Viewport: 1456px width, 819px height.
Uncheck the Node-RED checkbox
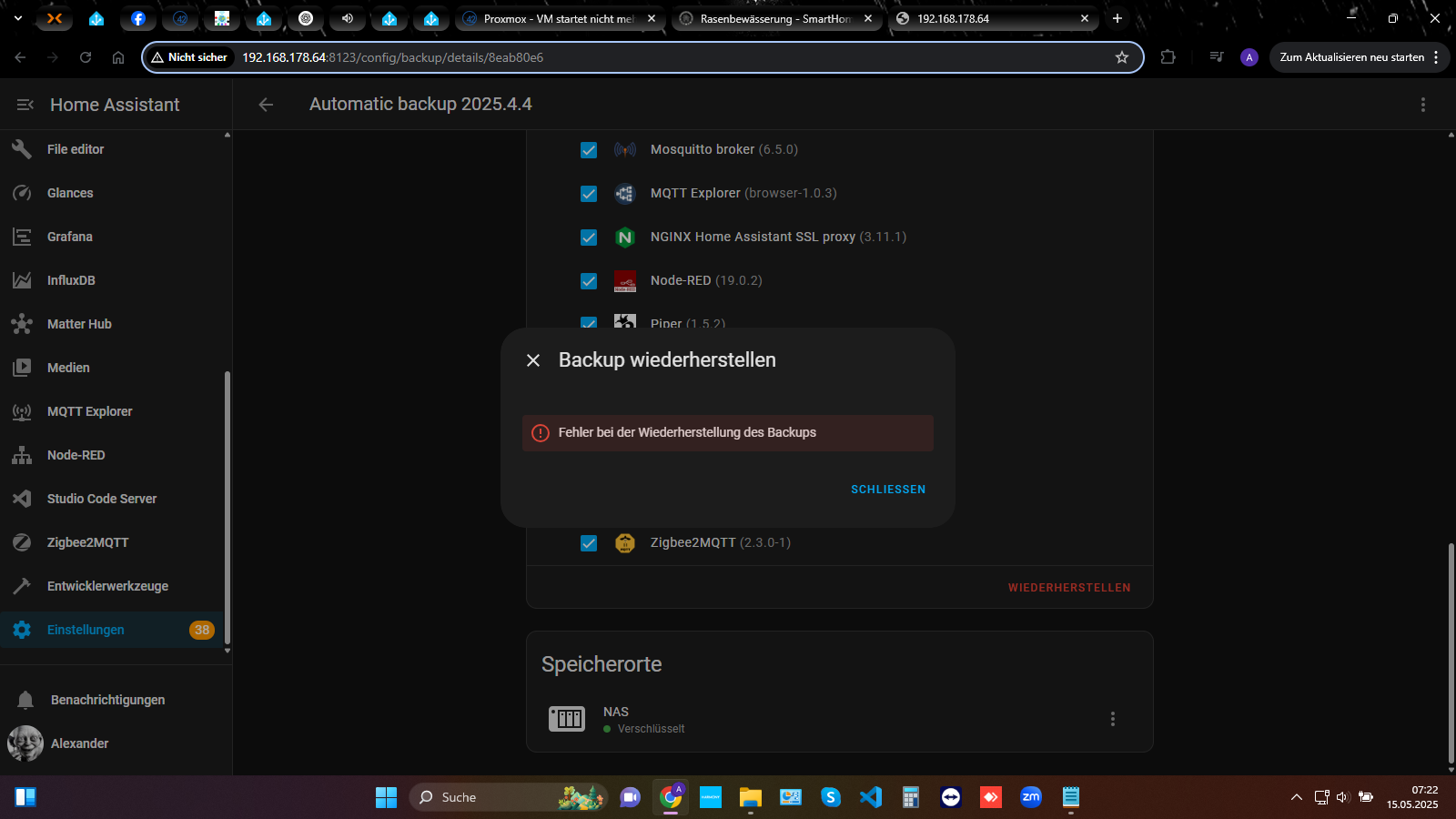click(x=589, y=281)
